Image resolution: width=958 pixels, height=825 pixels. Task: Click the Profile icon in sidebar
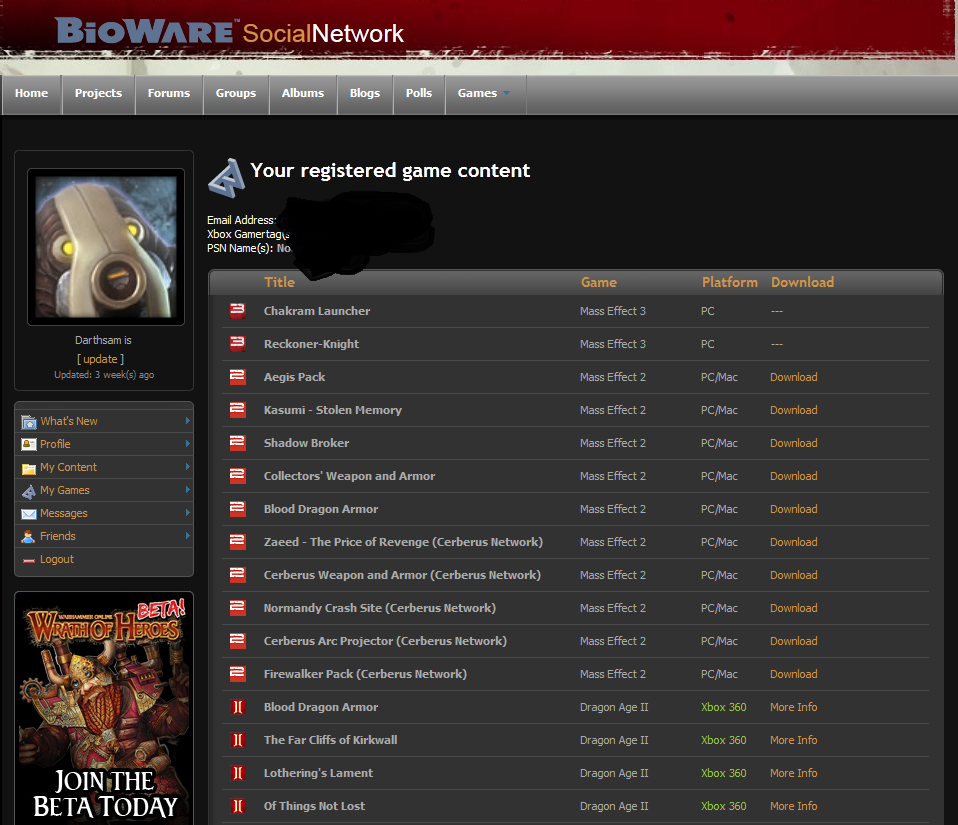tap(29, 445)
